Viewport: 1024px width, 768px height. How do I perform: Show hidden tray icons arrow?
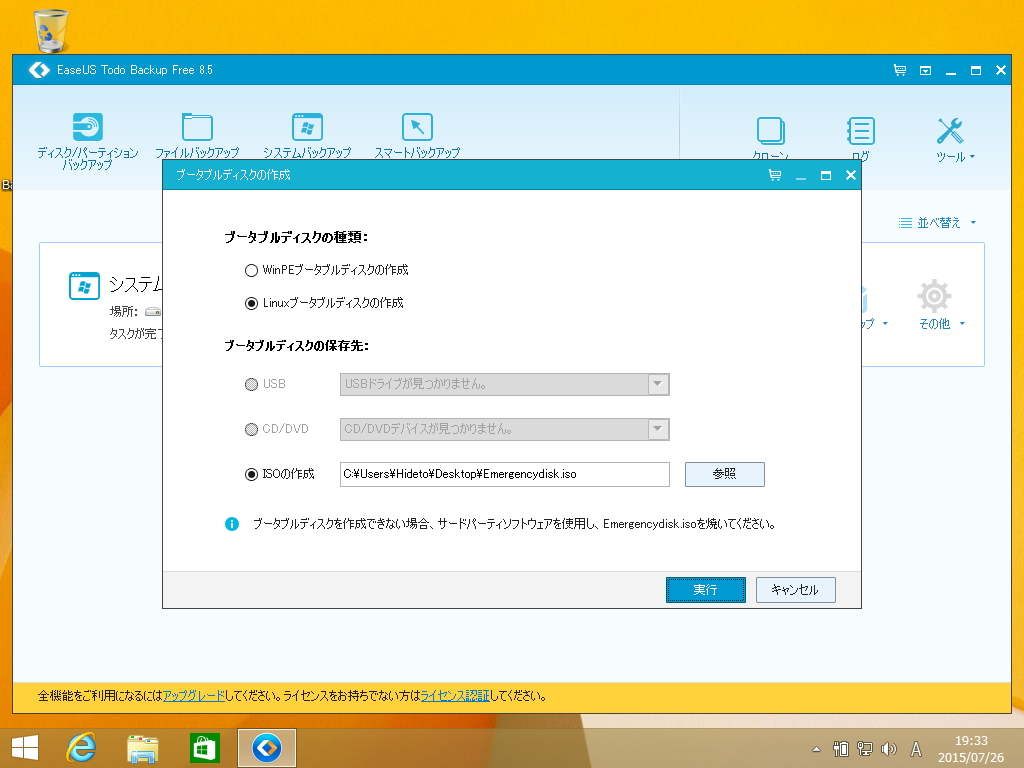coord(816,749)
